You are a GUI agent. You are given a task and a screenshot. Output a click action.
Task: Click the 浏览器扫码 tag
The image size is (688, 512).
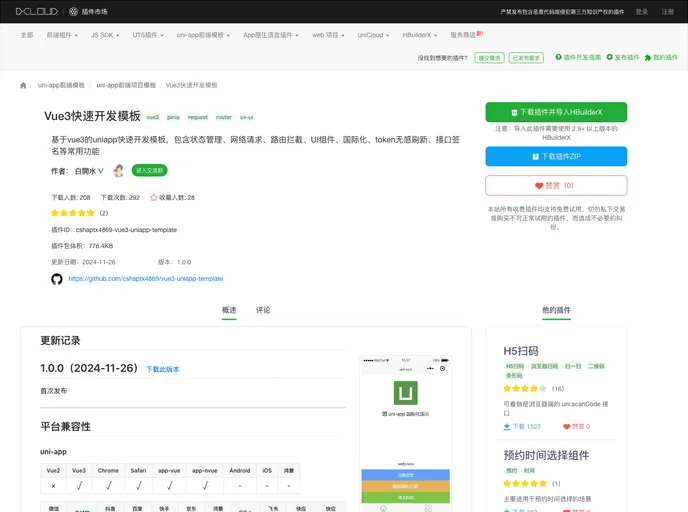(x=544, y=366)
